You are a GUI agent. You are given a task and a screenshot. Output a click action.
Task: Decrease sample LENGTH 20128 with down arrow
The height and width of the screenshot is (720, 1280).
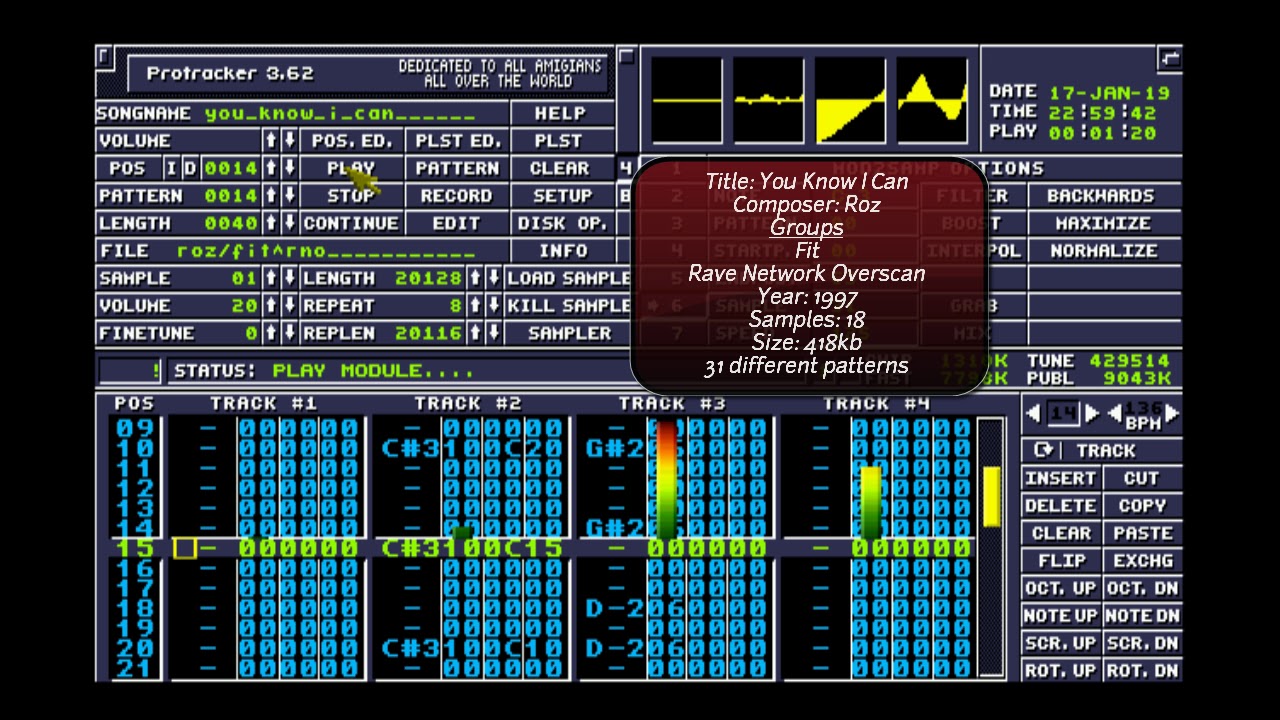coord(493,278)
